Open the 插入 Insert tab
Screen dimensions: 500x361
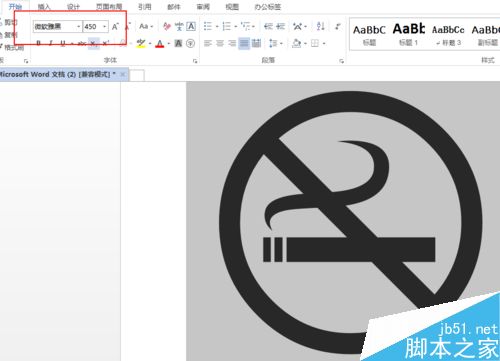click(x=44, y=7)
